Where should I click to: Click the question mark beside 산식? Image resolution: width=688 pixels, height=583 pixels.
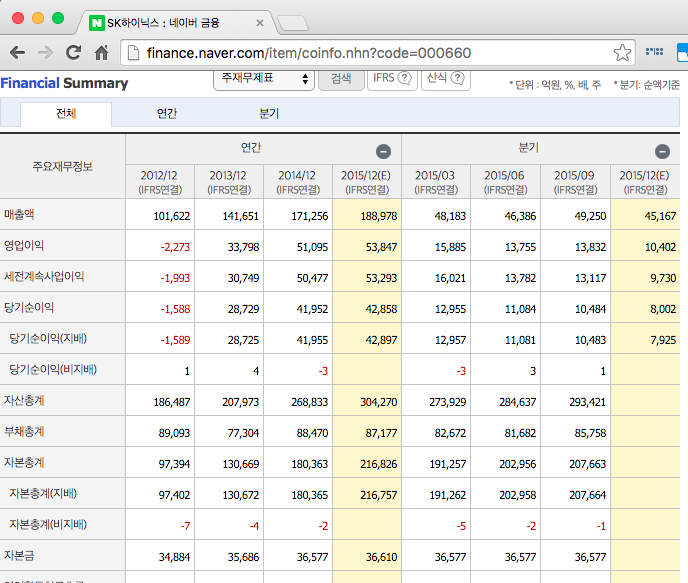tap(457, 78)
